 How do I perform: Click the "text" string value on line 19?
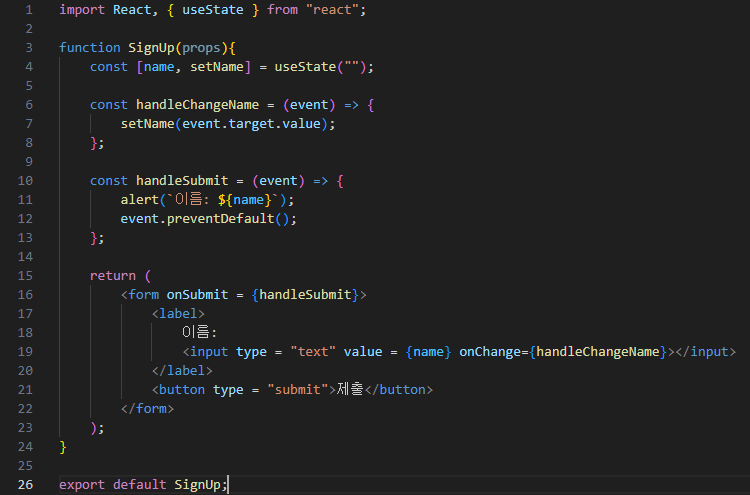click(313, 352)
